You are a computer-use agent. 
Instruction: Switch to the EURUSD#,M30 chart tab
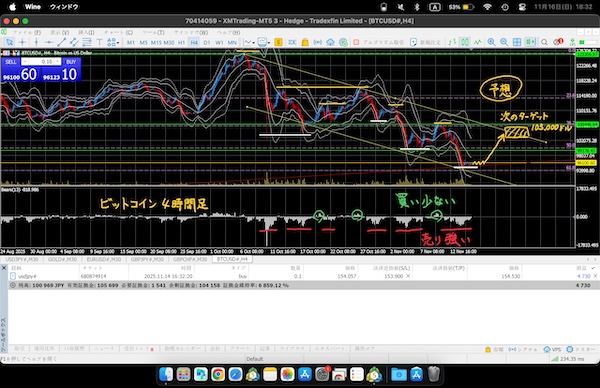[x=104, y=259]
